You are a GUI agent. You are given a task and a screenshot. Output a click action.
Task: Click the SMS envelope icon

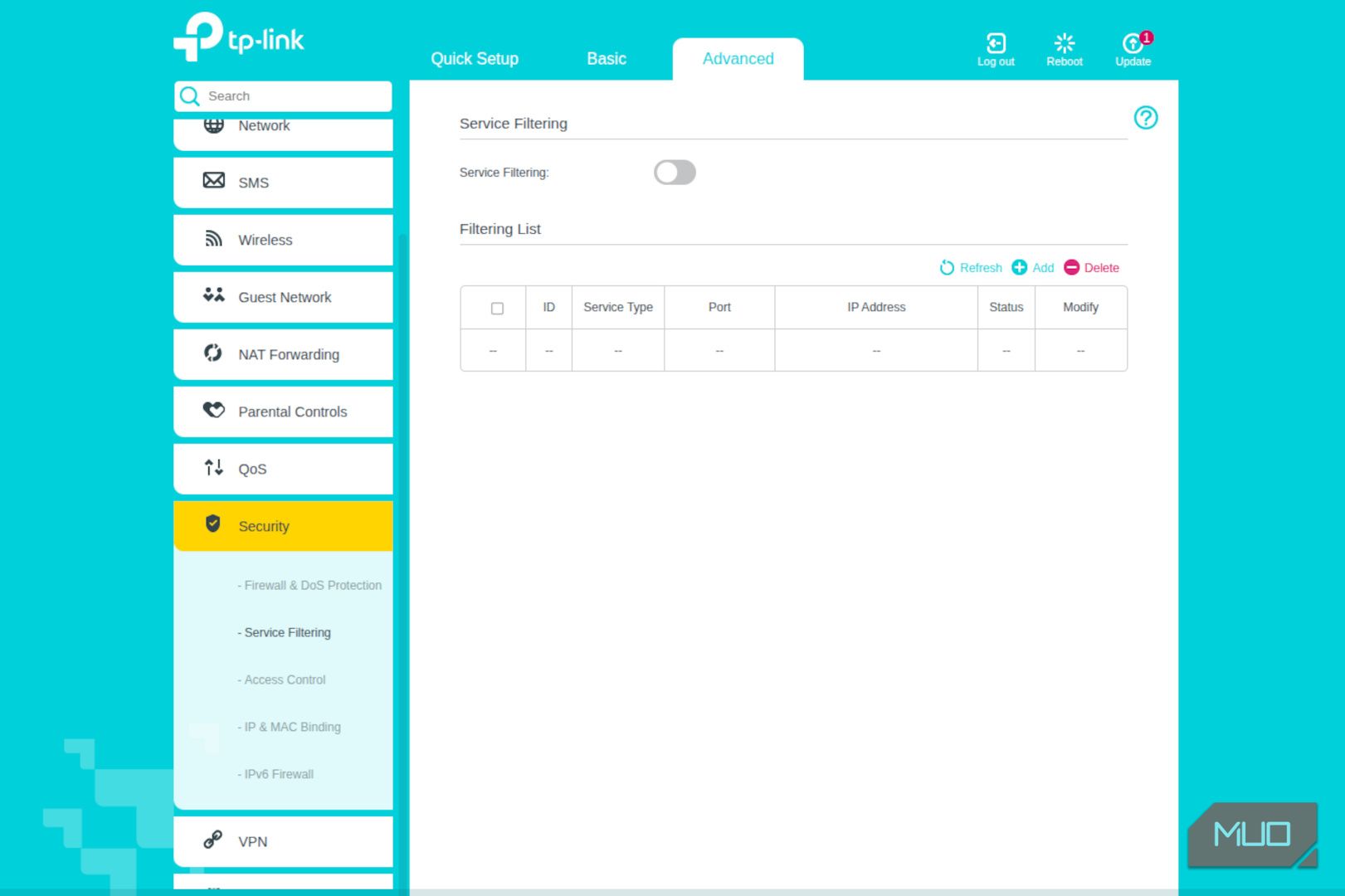pyautogui.click(x=214, y=180)
